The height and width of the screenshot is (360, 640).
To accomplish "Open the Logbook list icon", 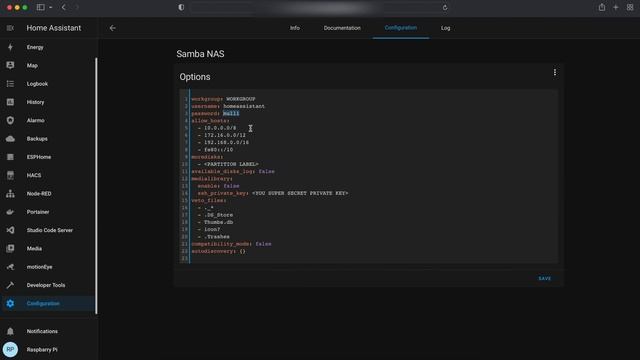I will tap(10, 84).
